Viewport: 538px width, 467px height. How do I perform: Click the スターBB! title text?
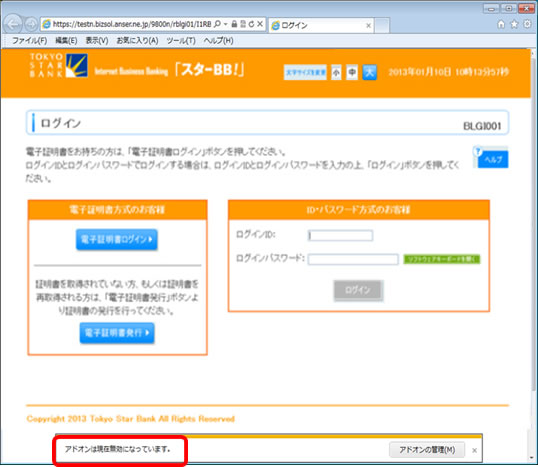click(x=209, y=70)
